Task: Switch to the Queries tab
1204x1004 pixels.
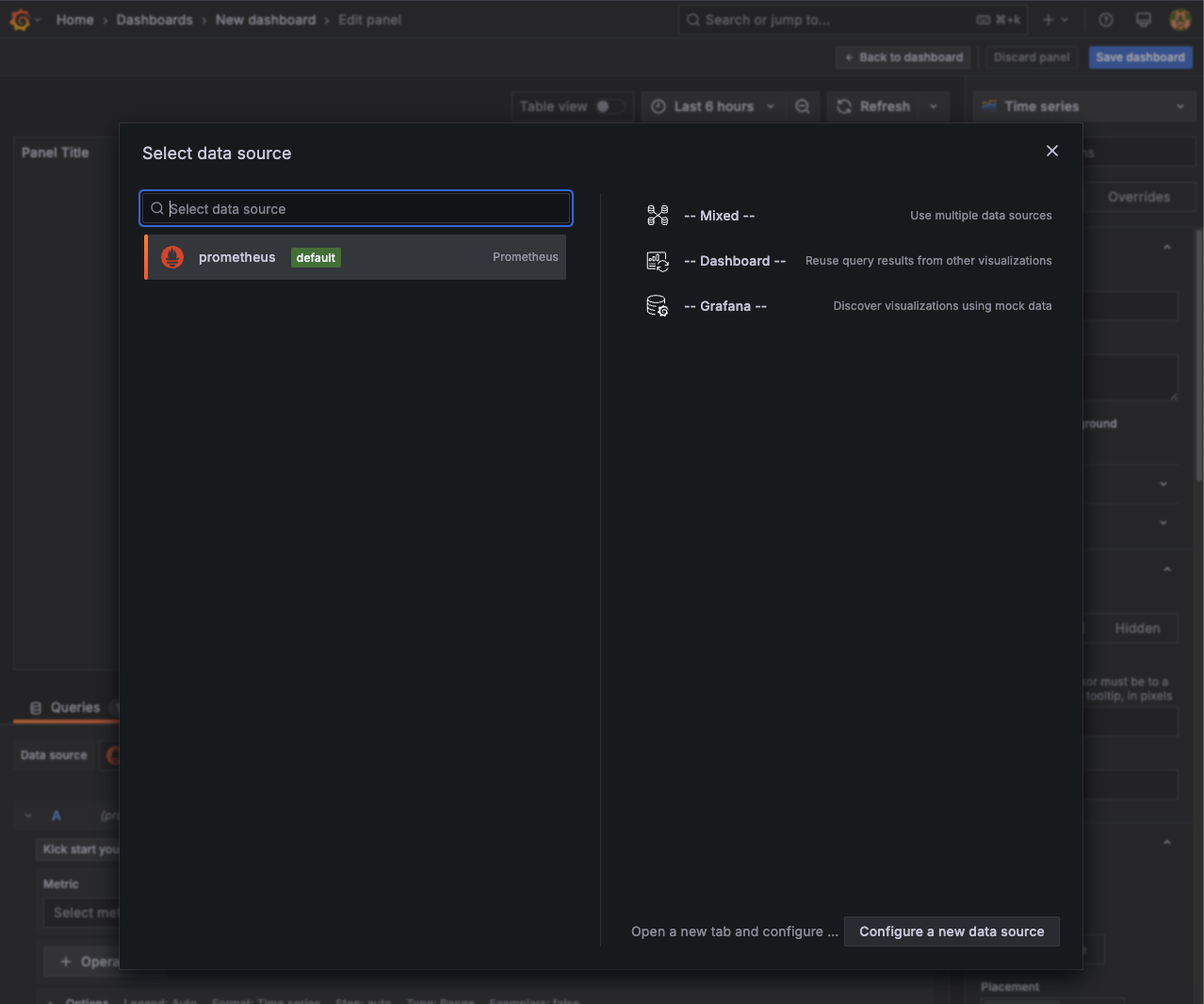Action: pos(66,707)
